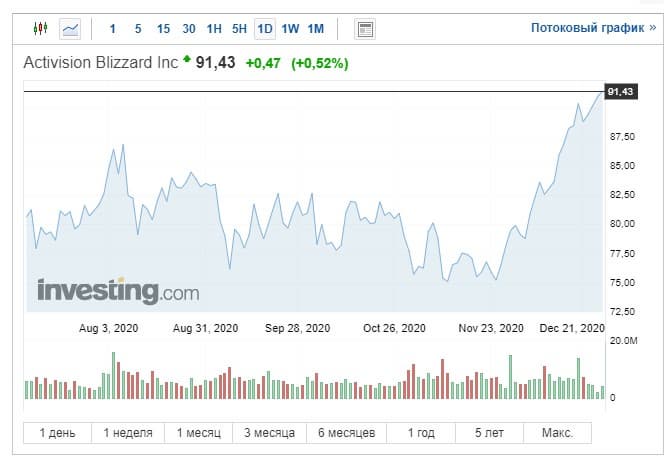Select the area chart type icon
The height and width of the screenshot is (459, 670).
point(70,29)
